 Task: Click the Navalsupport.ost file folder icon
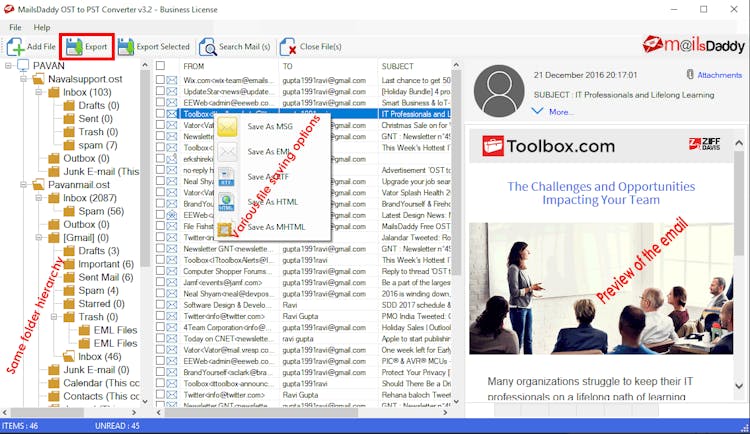click(x=38, y=79)
